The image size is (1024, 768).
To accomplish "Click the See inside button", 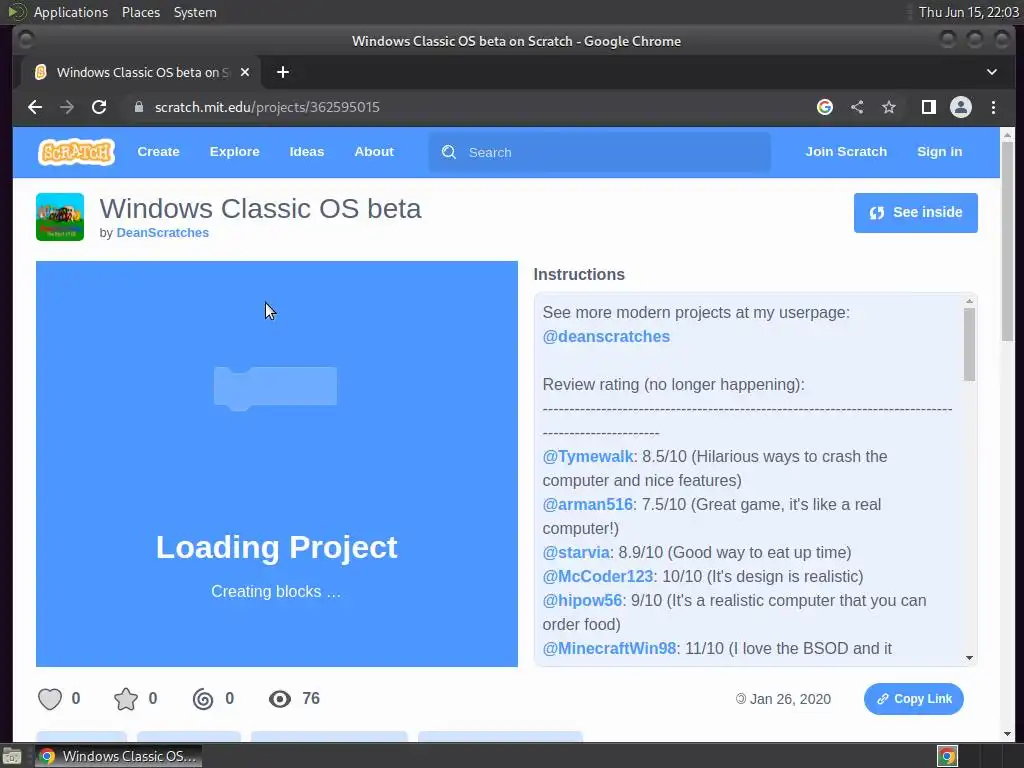I will [x=916, y=212].
